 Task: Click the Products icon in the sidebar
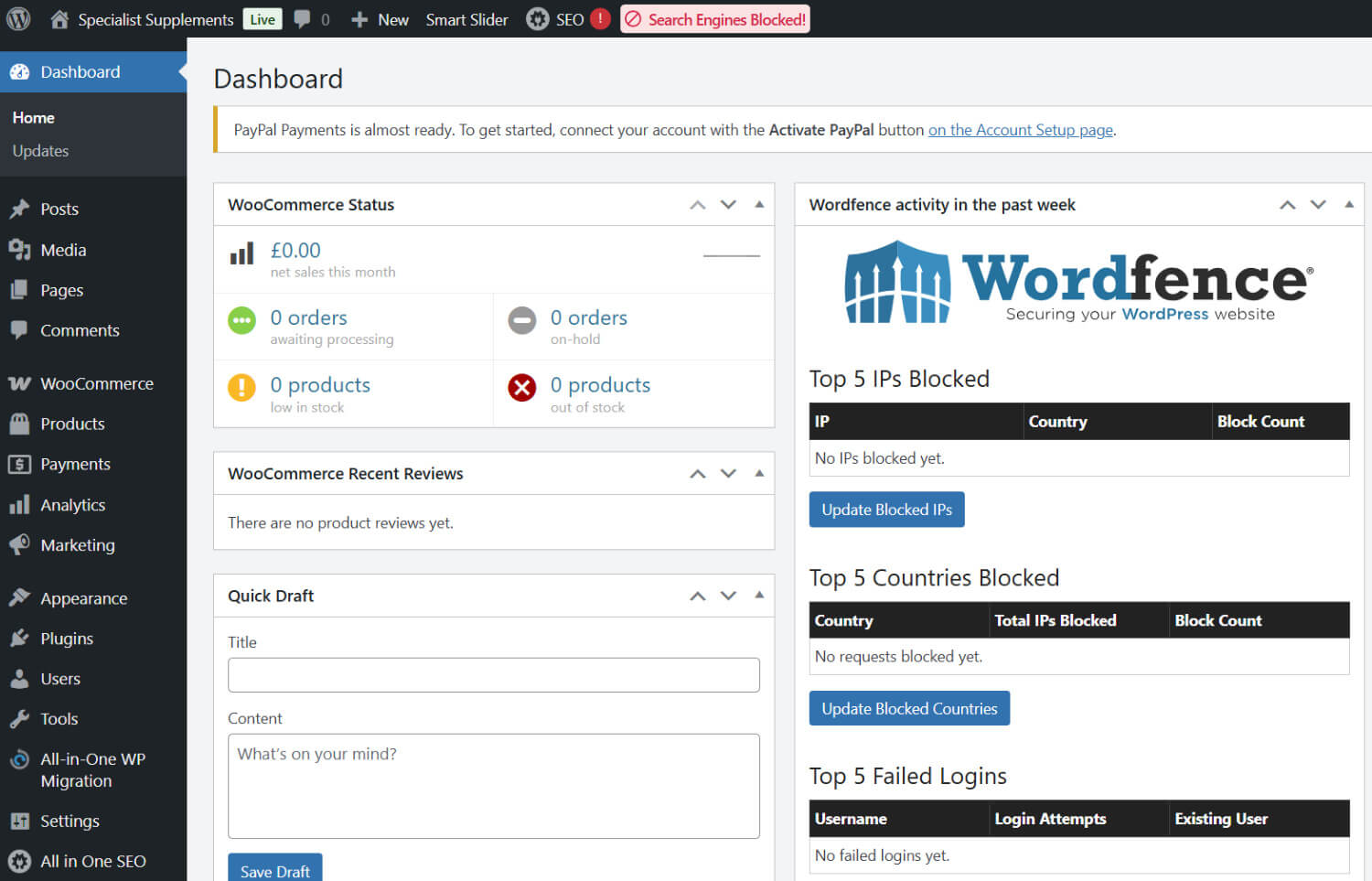coord(20,424)
